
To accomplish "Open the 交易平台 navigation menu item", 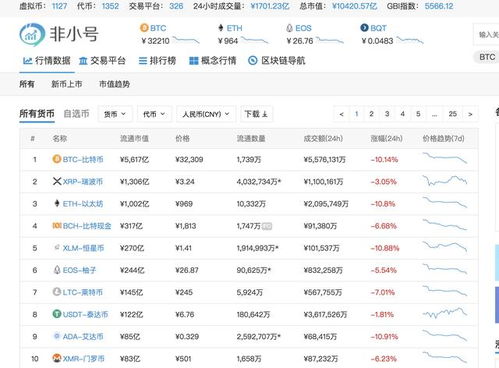I will pyautogui.click(x=102, y=61).
